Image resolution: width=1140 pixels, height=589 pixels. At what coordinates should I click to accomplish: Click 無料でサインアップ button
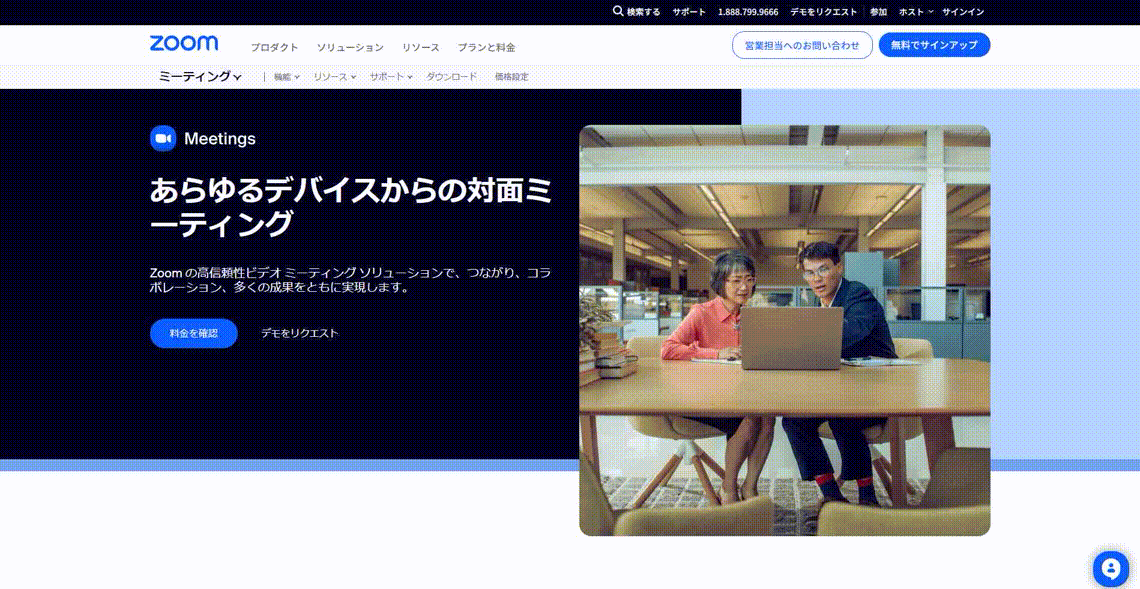[934, 45]
